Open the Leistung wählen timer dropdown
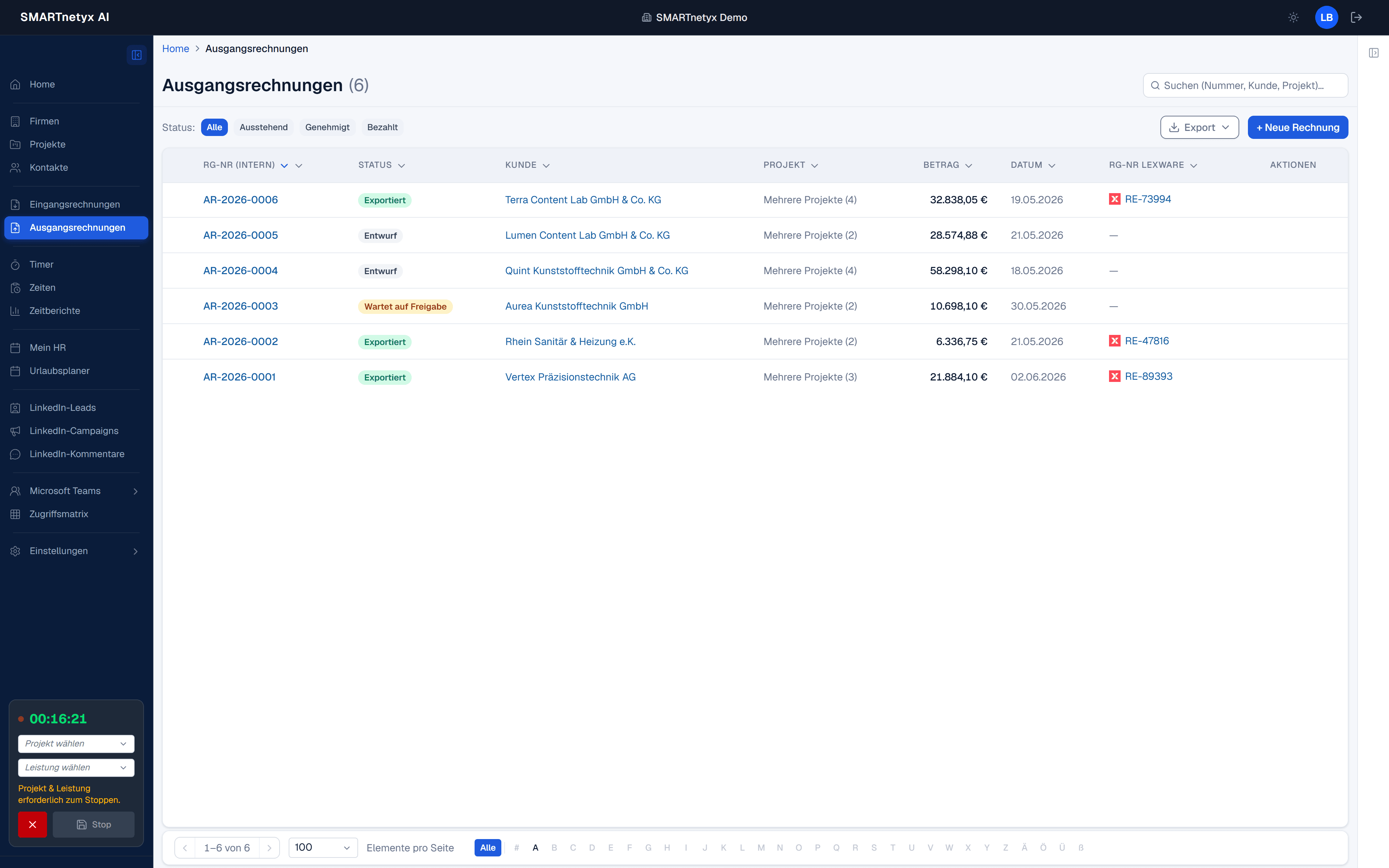The height and width of the screenshot is (868, 1389). point(76,767)
